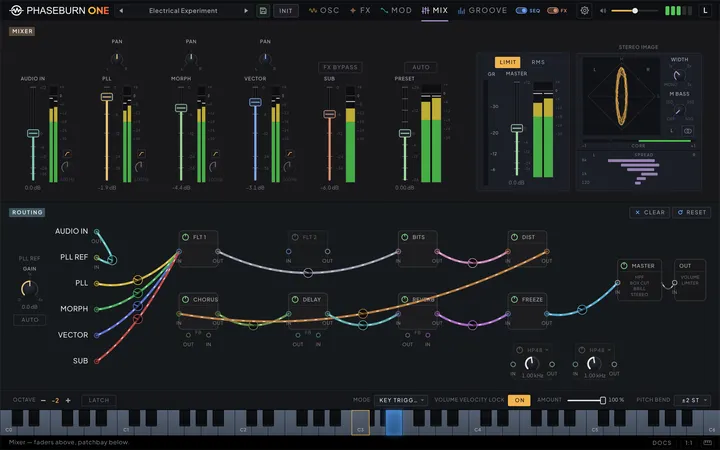Click the stereo link icon under M Bass
The image size is (720, 450).
point(687,131)
